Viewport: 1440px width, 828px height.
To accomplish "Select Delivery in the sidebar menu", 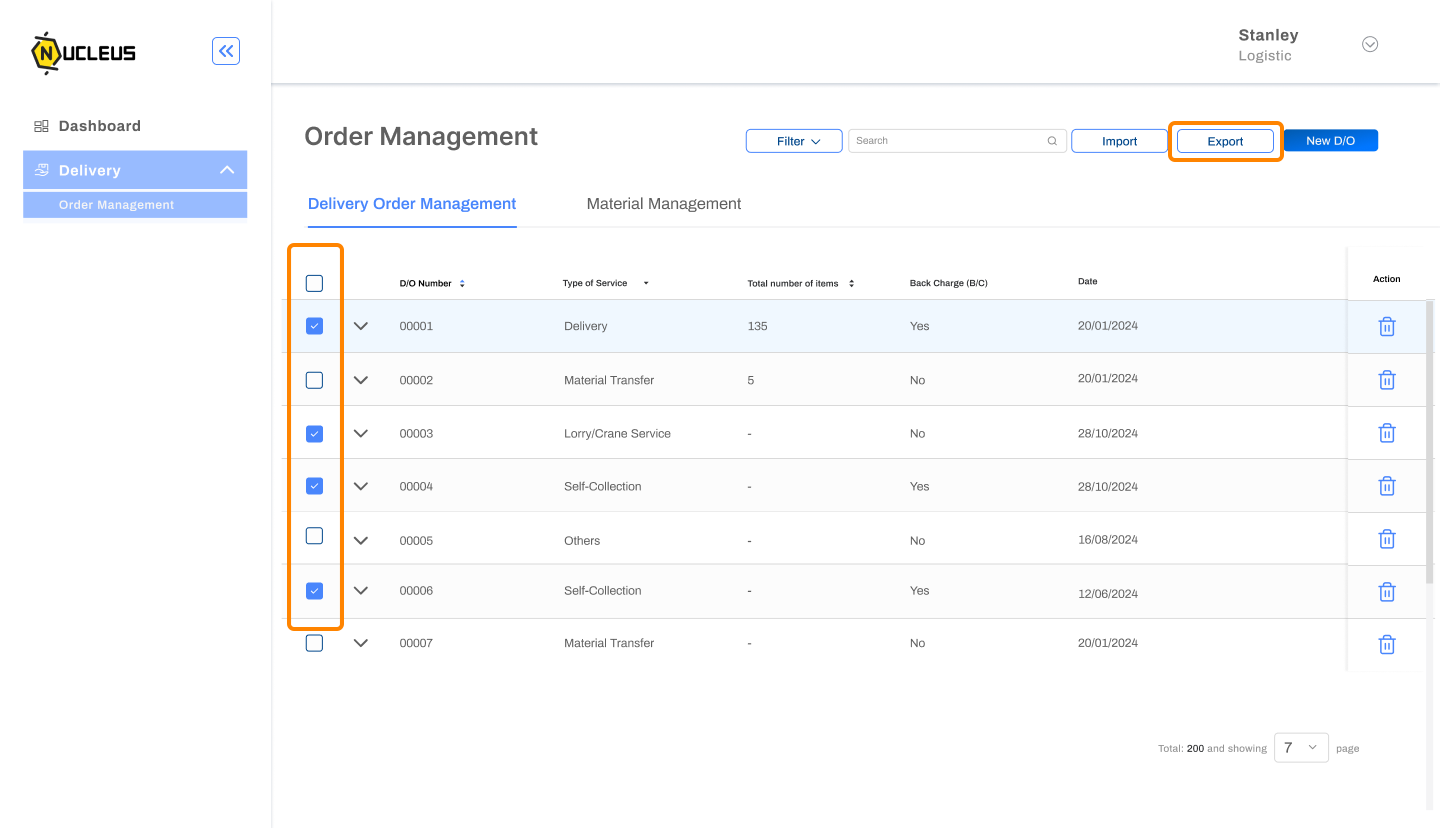I will (135, 170).
